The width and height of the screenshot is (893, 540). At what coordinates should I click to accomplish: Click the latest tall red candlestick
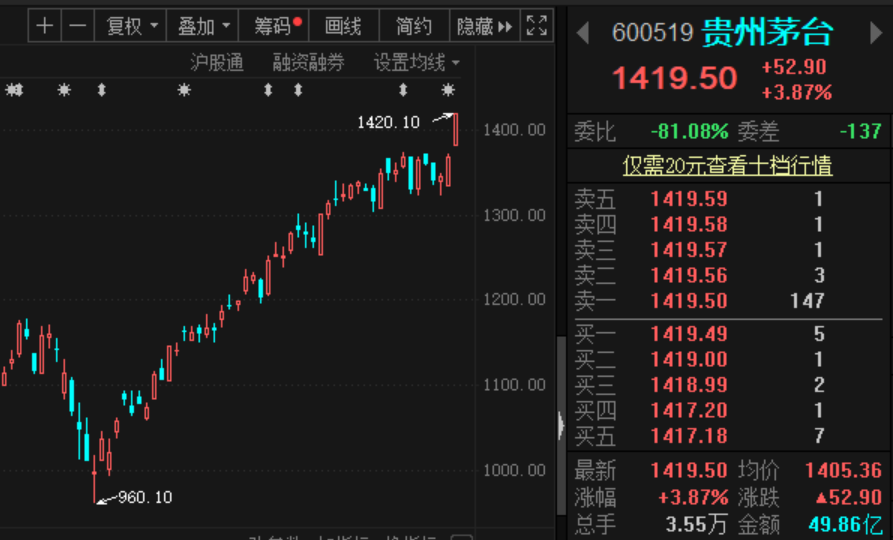(x=456, y=129)
